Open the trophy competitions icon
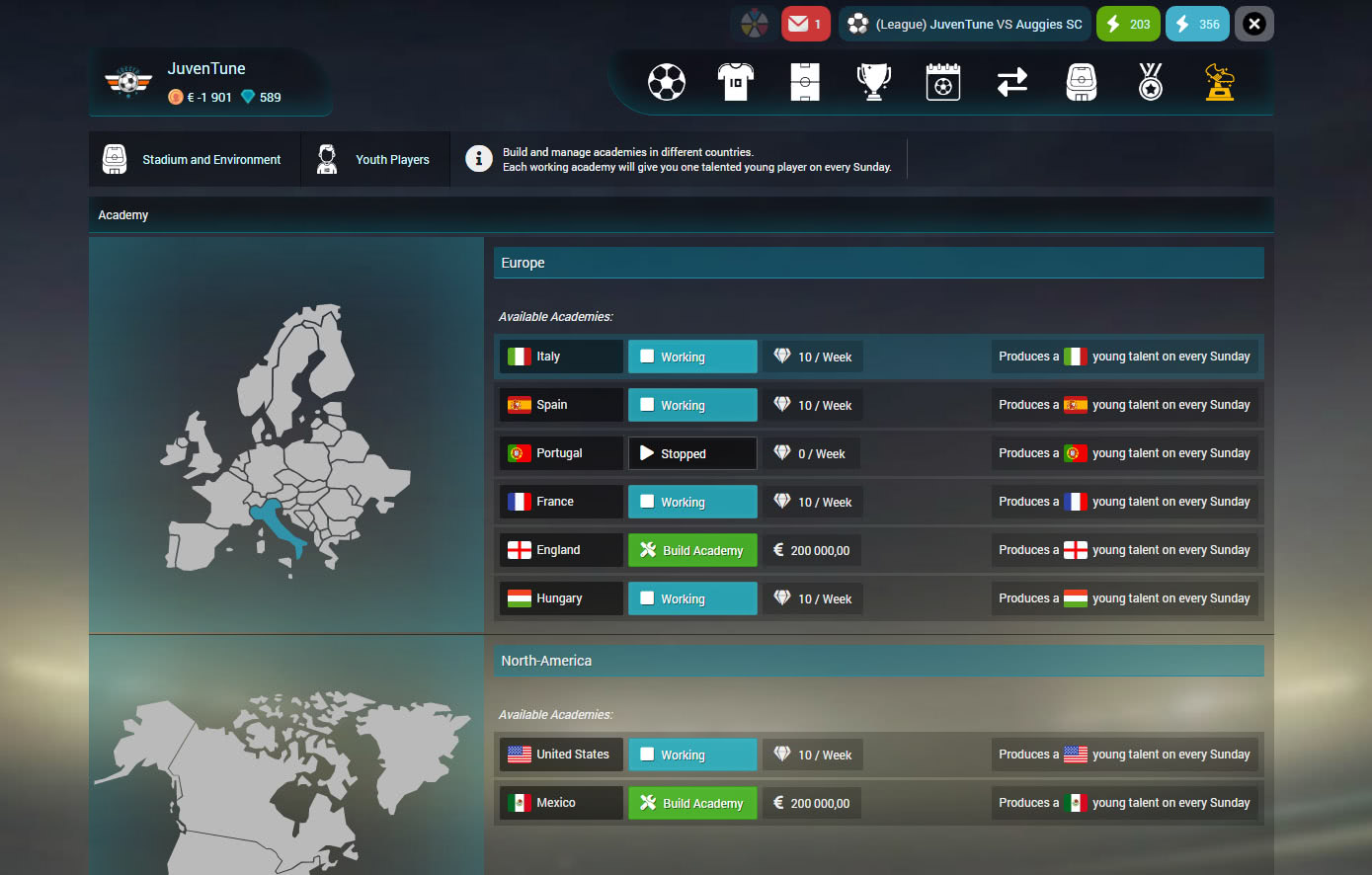Screen dimensions: 1372x875 873,83
